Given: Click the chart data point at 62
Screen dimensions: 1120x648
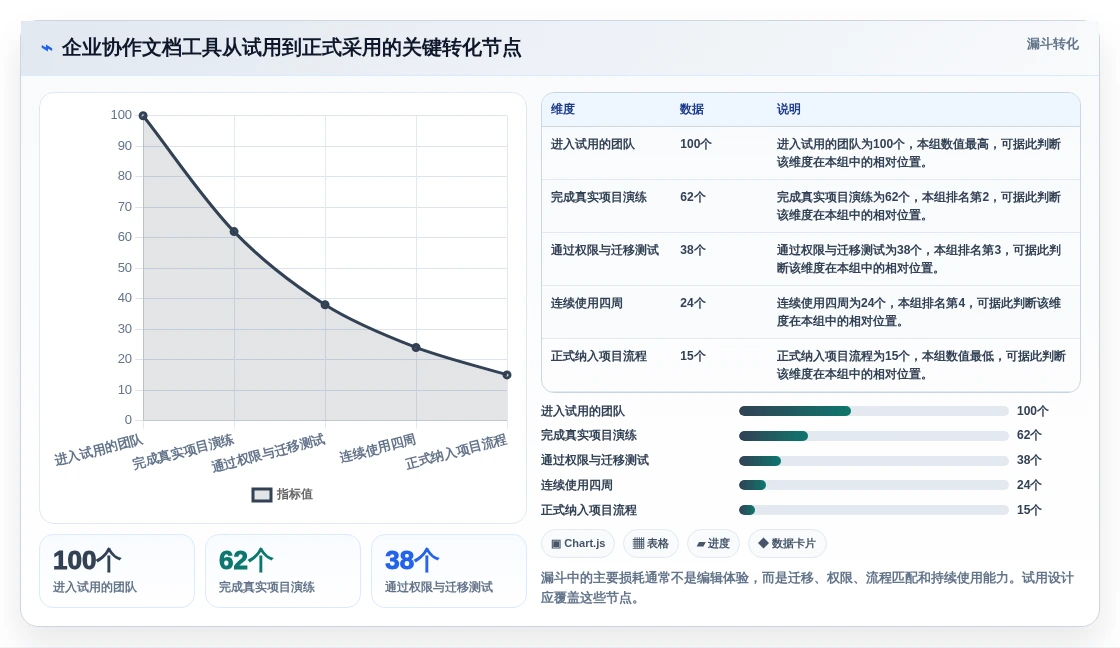Looking at the screenshot, I should [234, 231].
